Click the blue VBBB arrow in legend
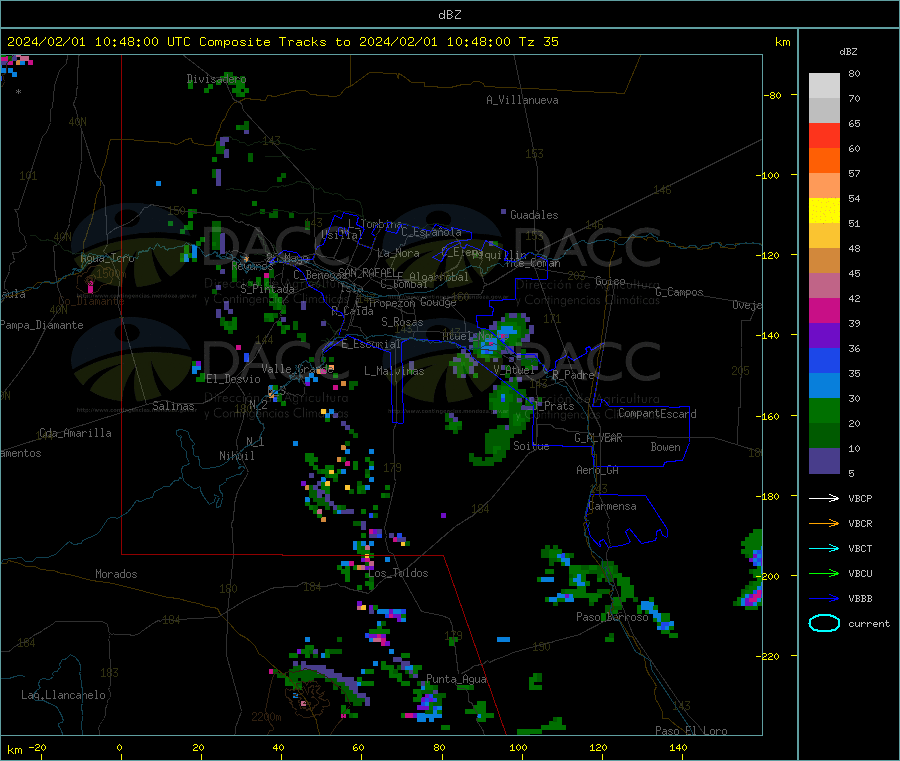900x761 pixels. [x=824, y=598]
